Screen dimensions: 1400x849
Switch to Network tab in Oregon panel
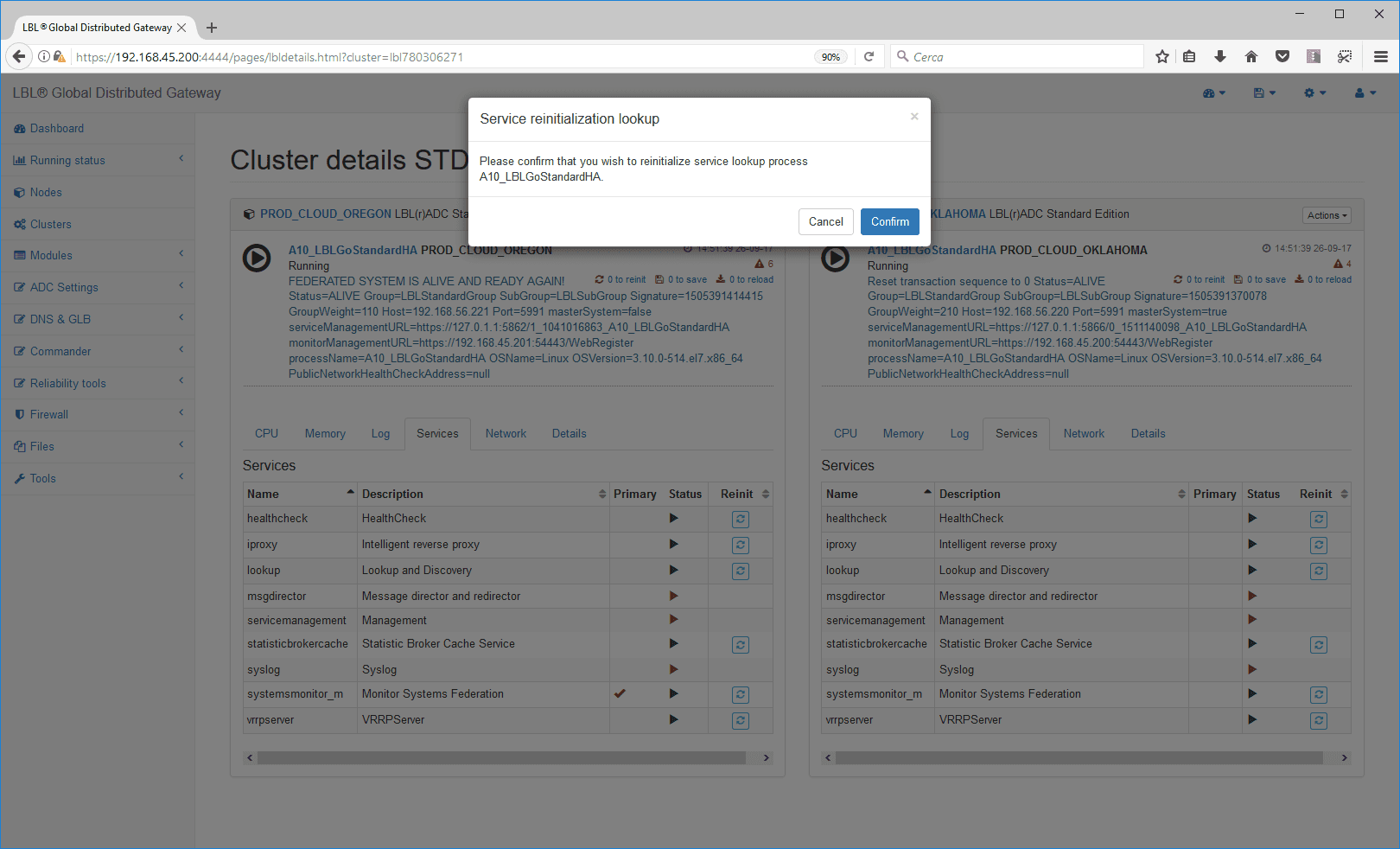pos(506,434)
